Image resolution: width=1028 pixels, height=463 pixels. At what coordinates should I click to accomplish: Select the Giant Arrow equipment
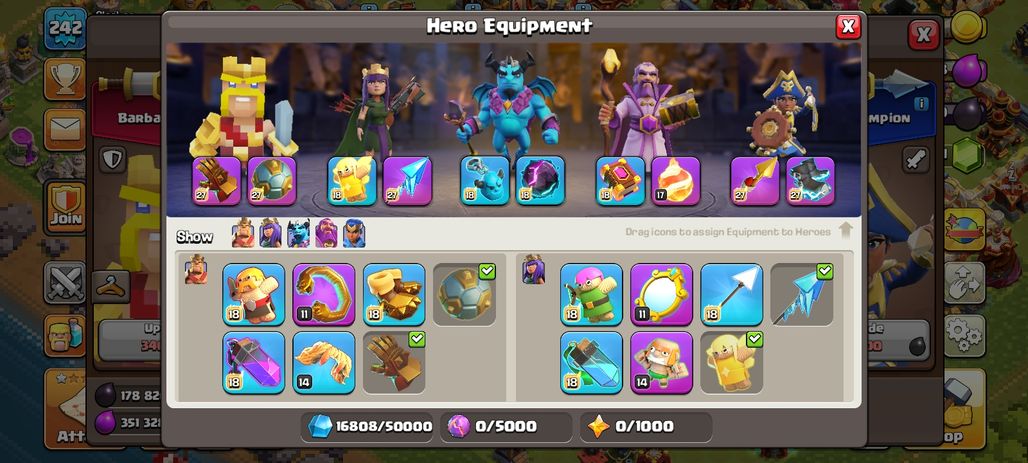(x=732, y=294)
